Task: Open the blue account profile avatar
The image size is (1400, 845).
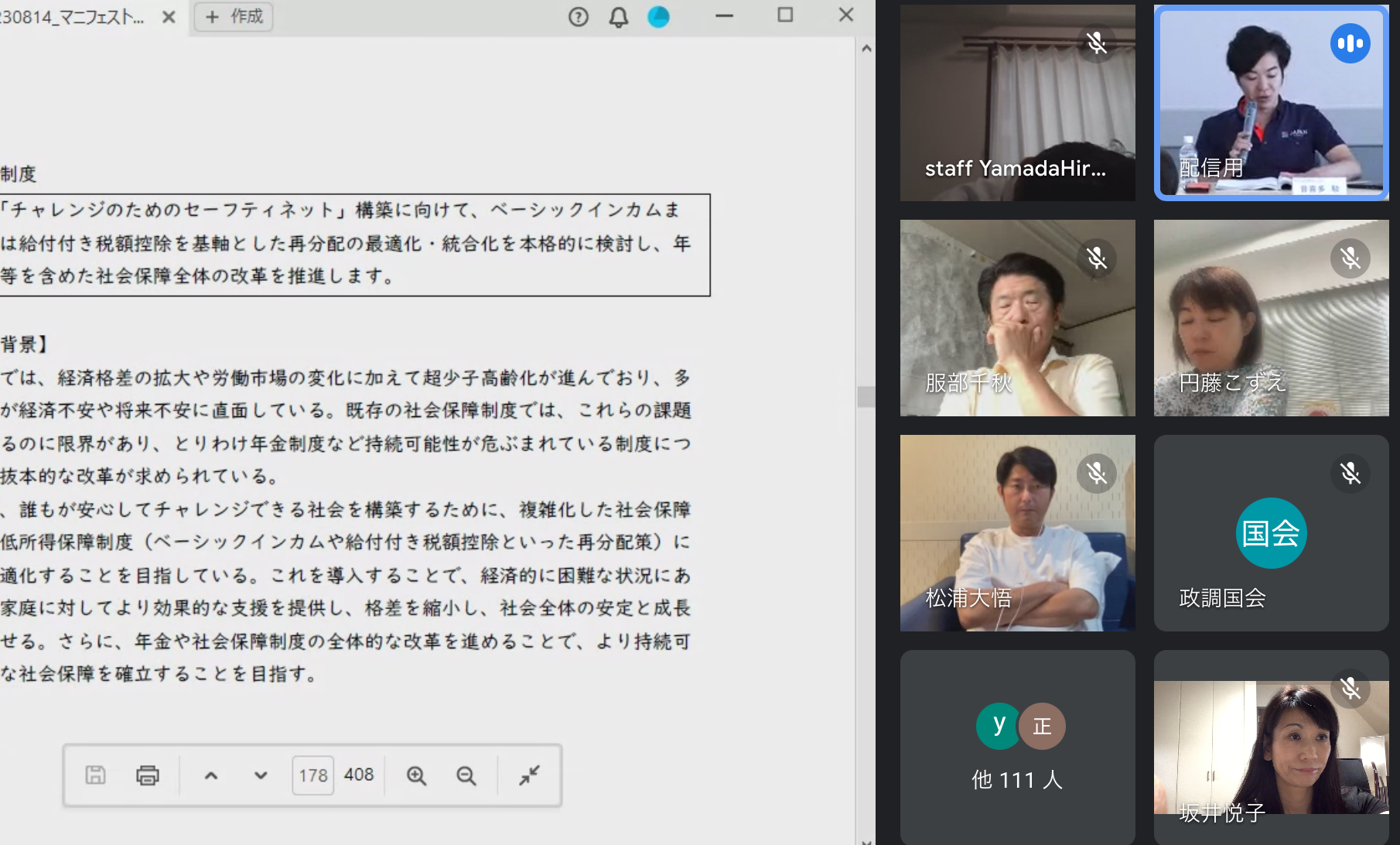Action: click(x=658, y=16)
